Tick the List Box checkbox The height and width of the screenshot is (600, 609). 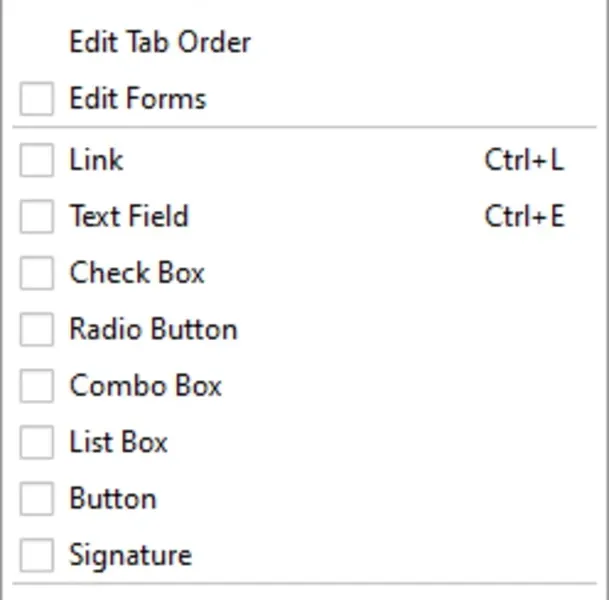click(37, 442)
